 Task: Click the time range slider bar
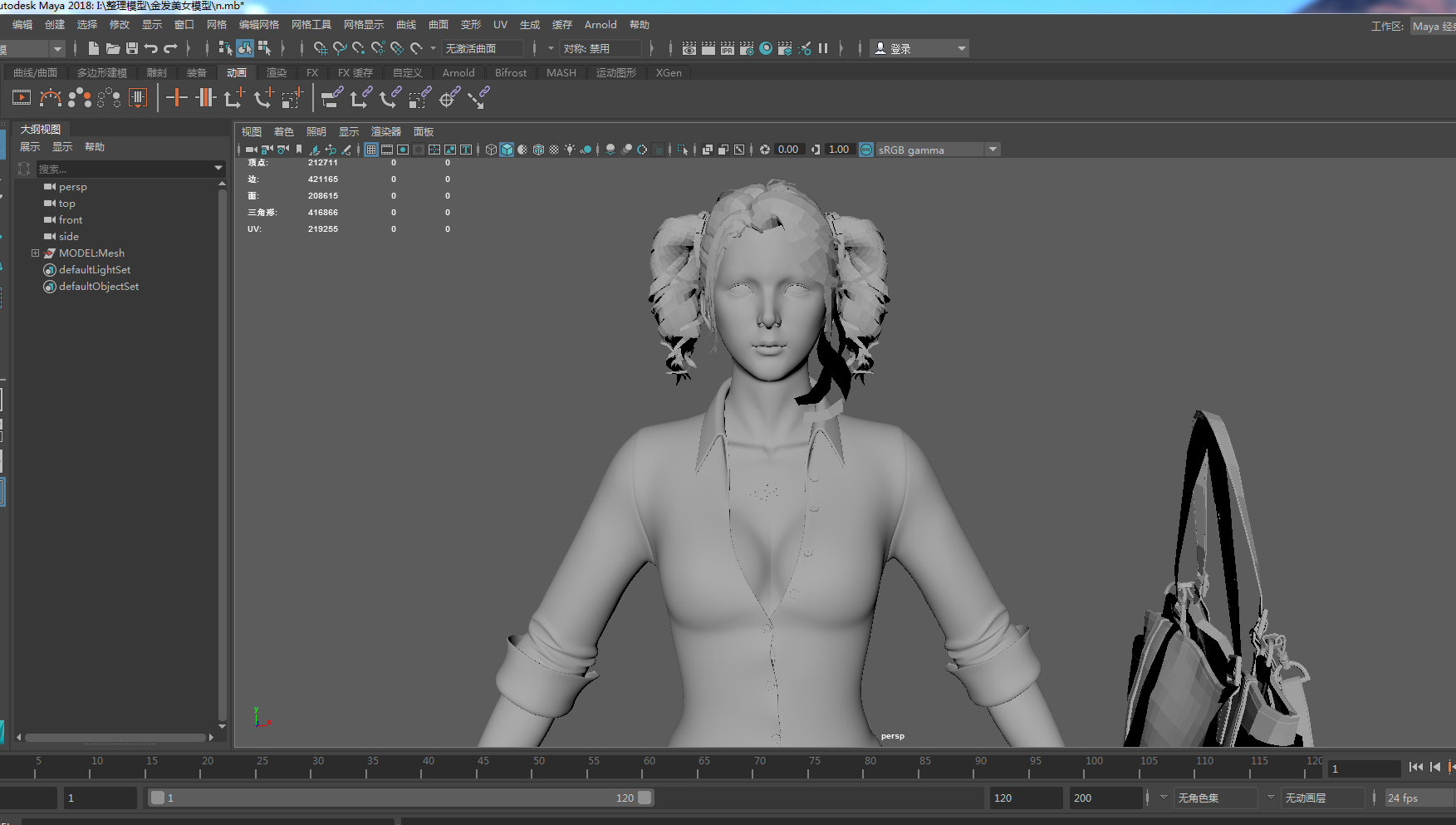(399, 798)
